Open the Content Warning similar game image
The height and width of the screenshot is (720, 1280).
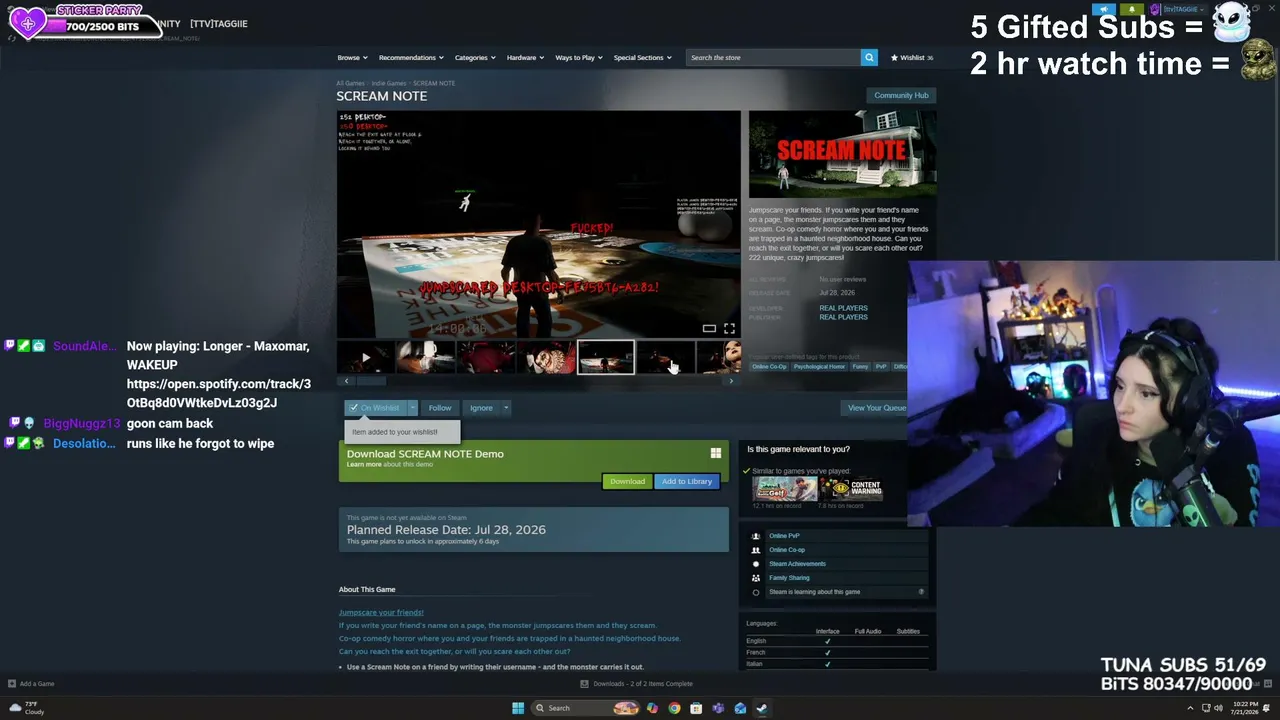[x=851, y=488]
